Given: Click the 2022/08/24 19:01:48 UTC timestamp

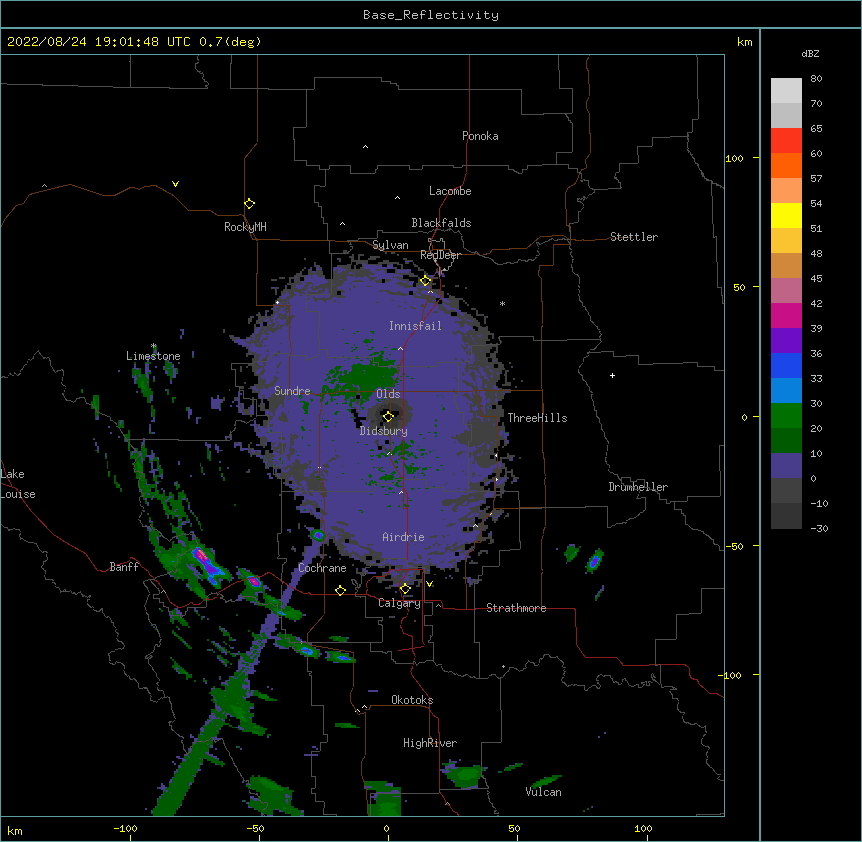Looking at the screenshot, I should point(98,42).
